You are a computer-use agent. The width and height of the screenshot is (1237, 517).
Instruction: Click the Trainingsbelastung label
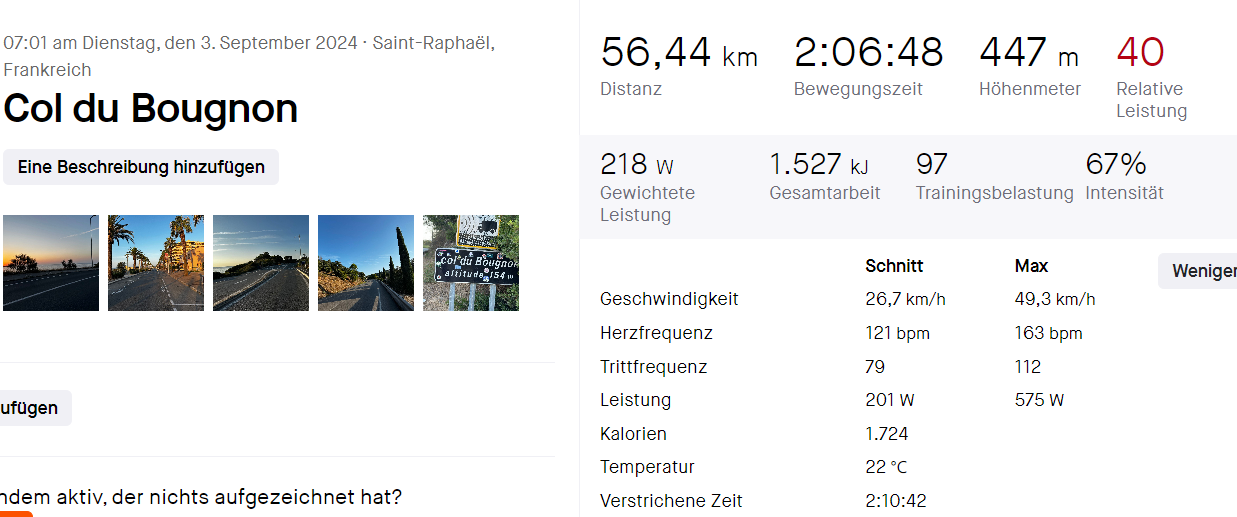(994, 193)
